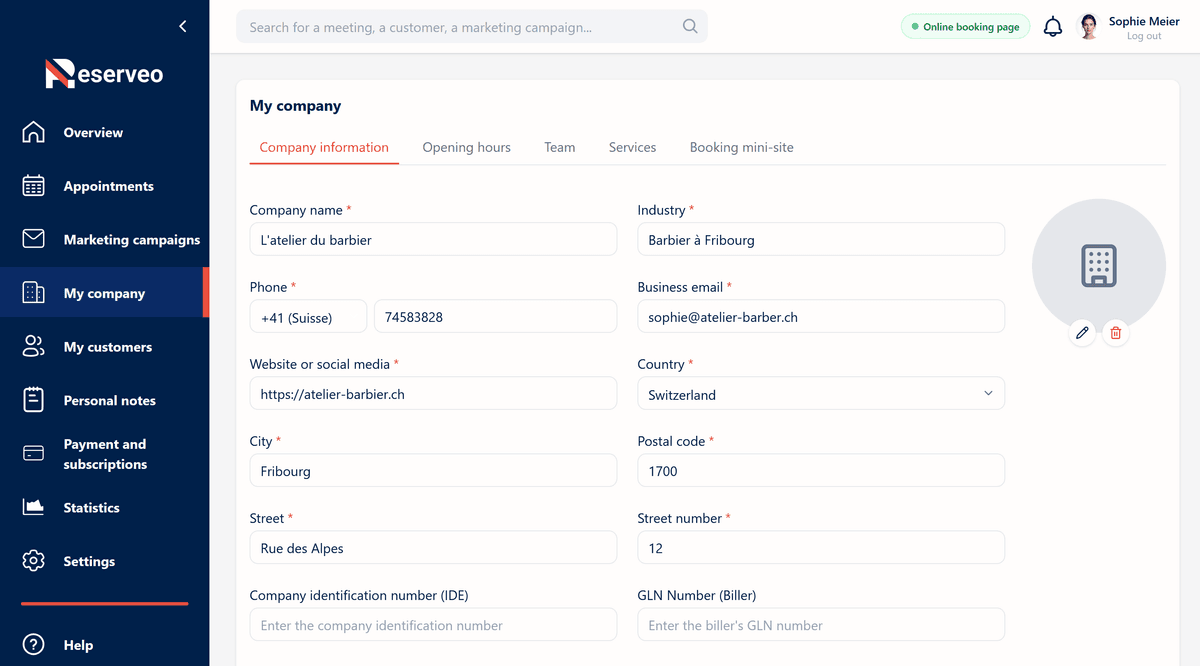Switch to the Opening hours tab
This screenshot has height=666, width=1200.
[466, 147]
